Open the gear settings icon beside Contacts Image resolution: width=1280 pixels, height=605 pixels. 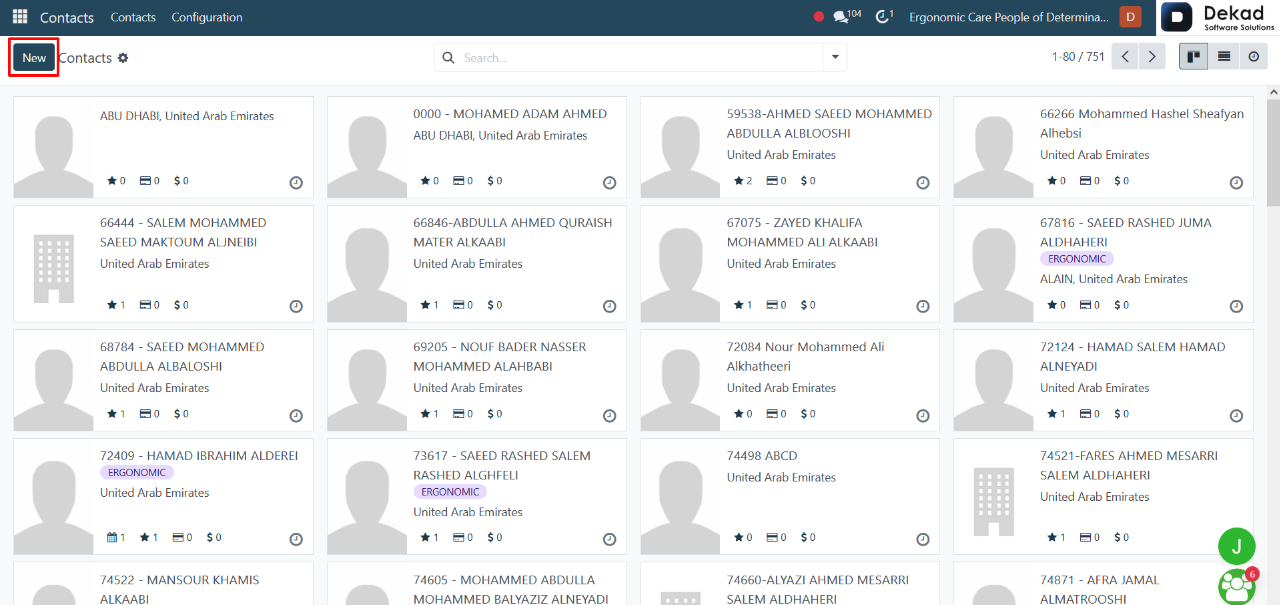(123, 58)
